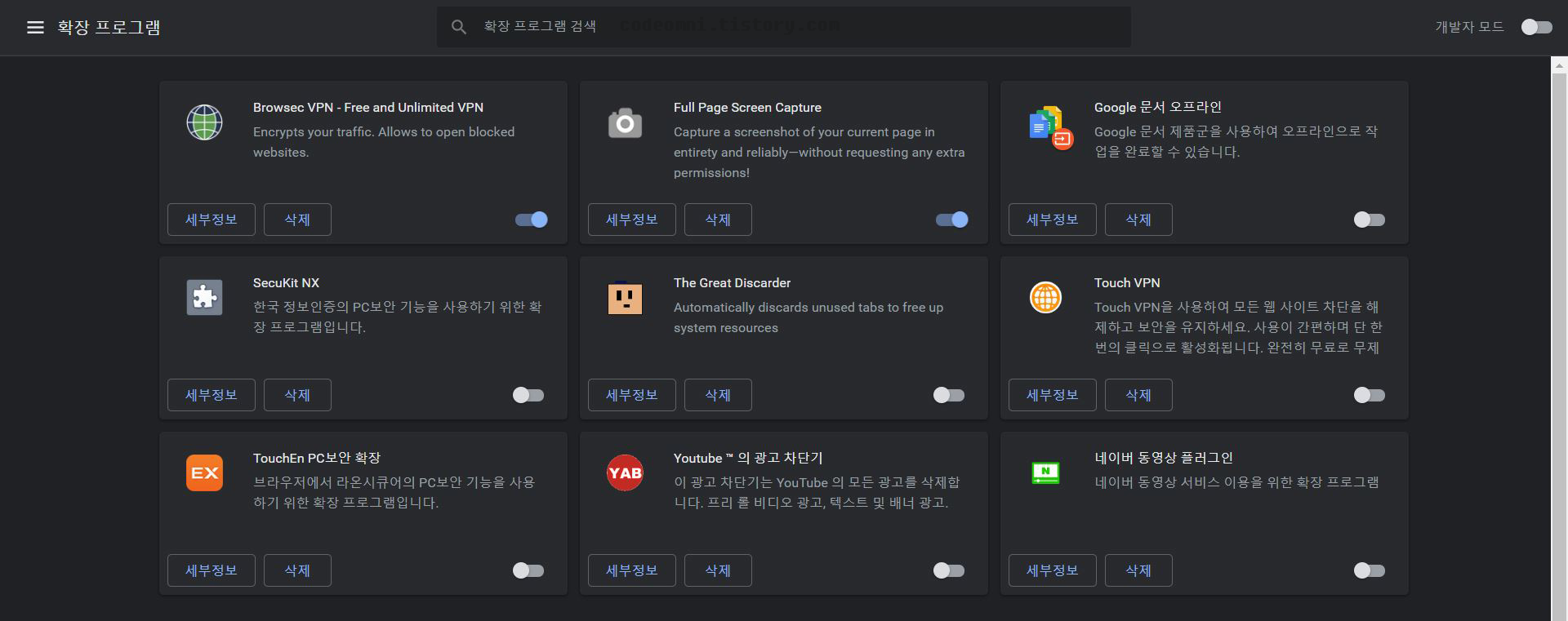Click the search magnifier icon

click(459, 27)
